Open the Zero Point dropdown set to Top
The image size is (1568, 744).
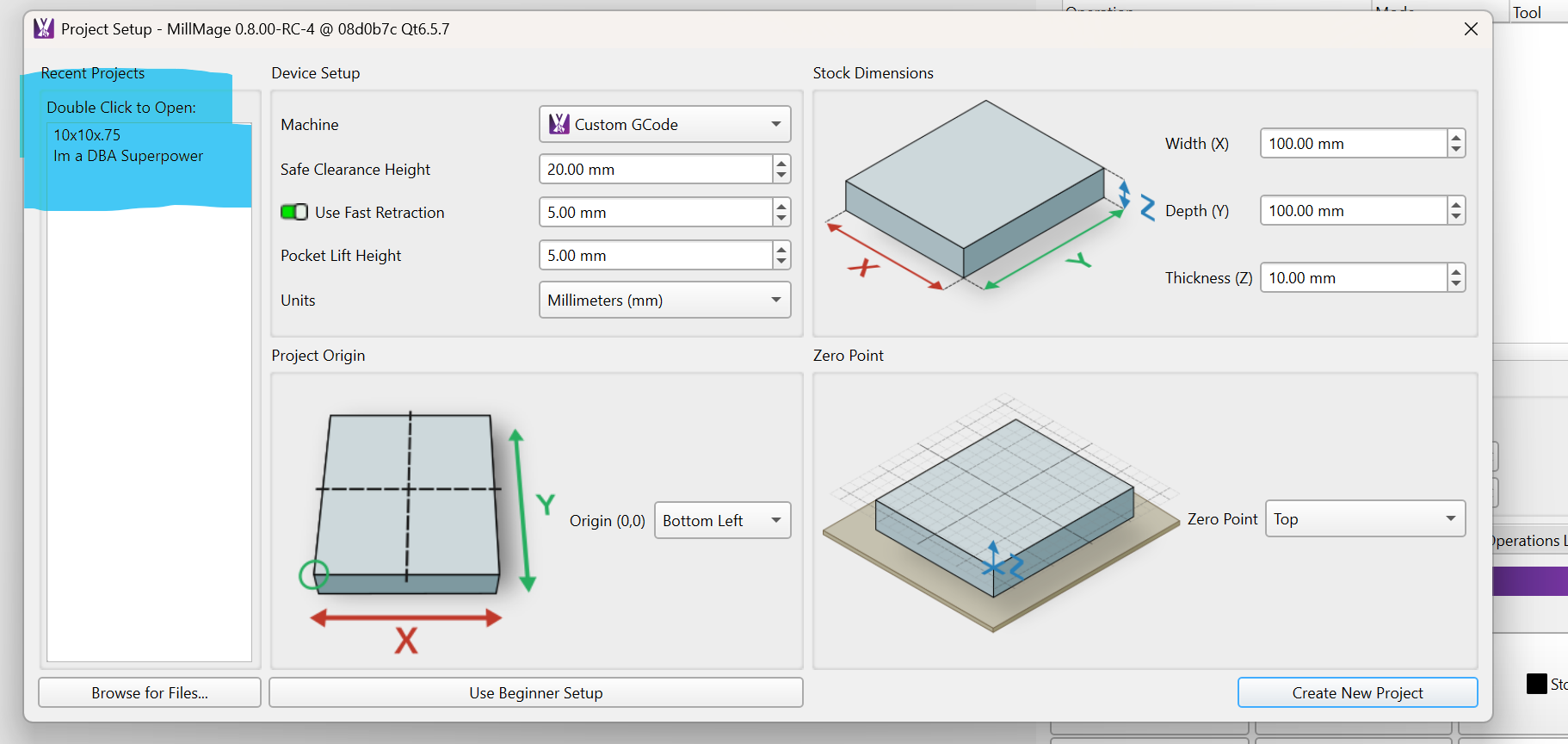pos(1365,518)
